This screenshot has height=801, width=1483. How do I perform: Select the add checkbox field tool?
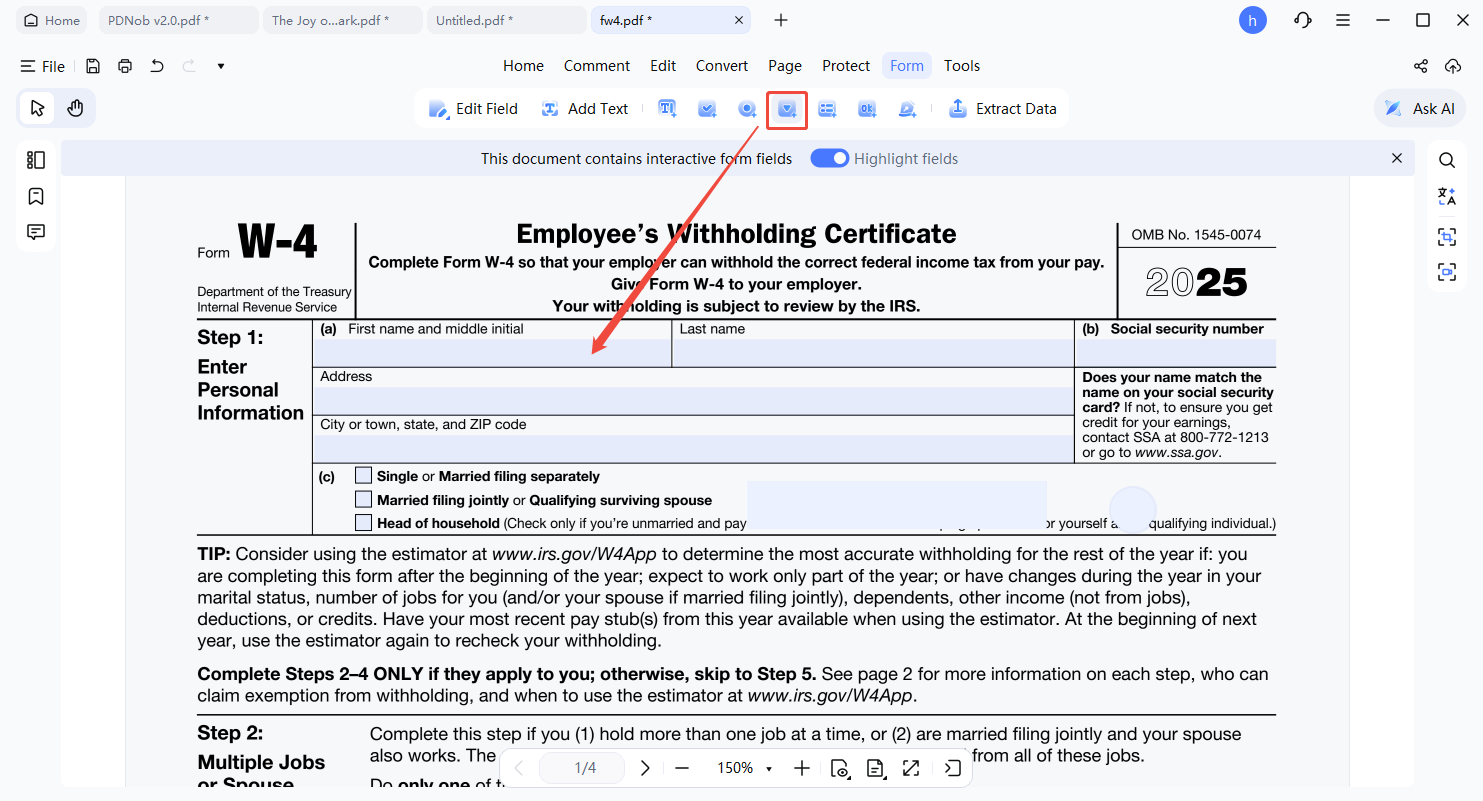(707, 109)
